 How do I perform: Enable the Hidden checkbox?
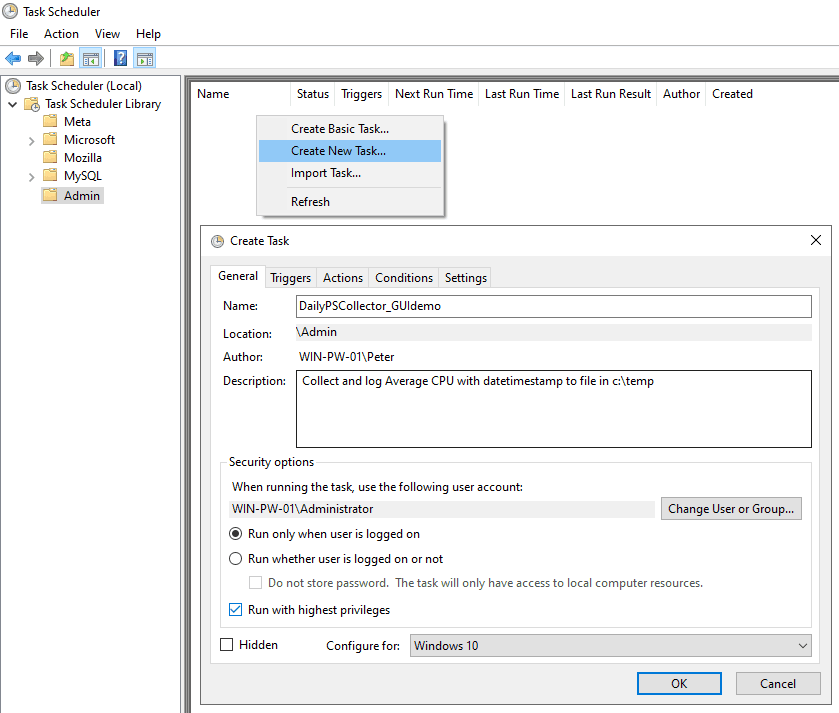[226, 645]
